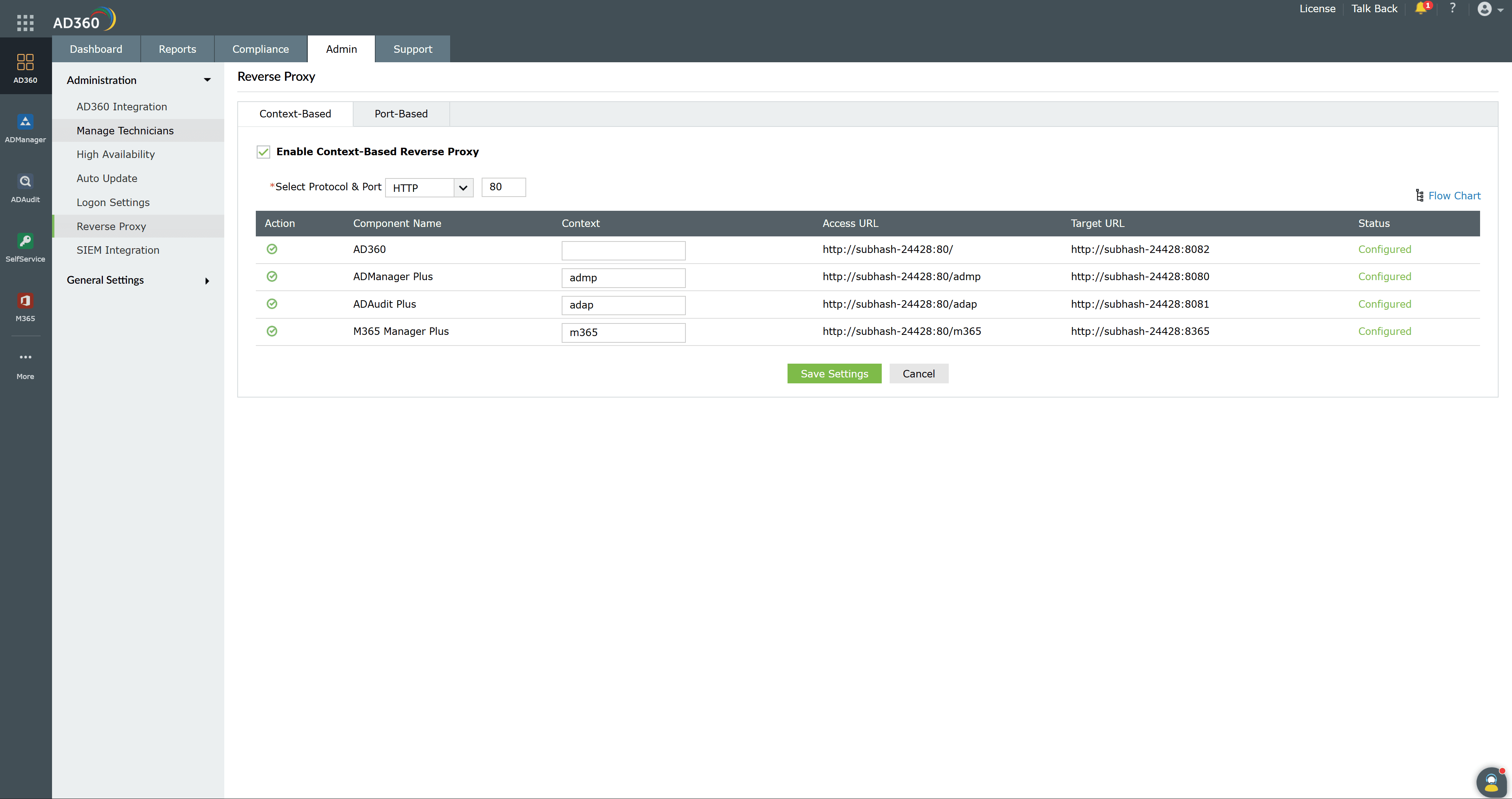This screenshot has height=799, width=1512.
Task: Click Configured status for ADManager Plus
Action: click(x=1385, y=276)
